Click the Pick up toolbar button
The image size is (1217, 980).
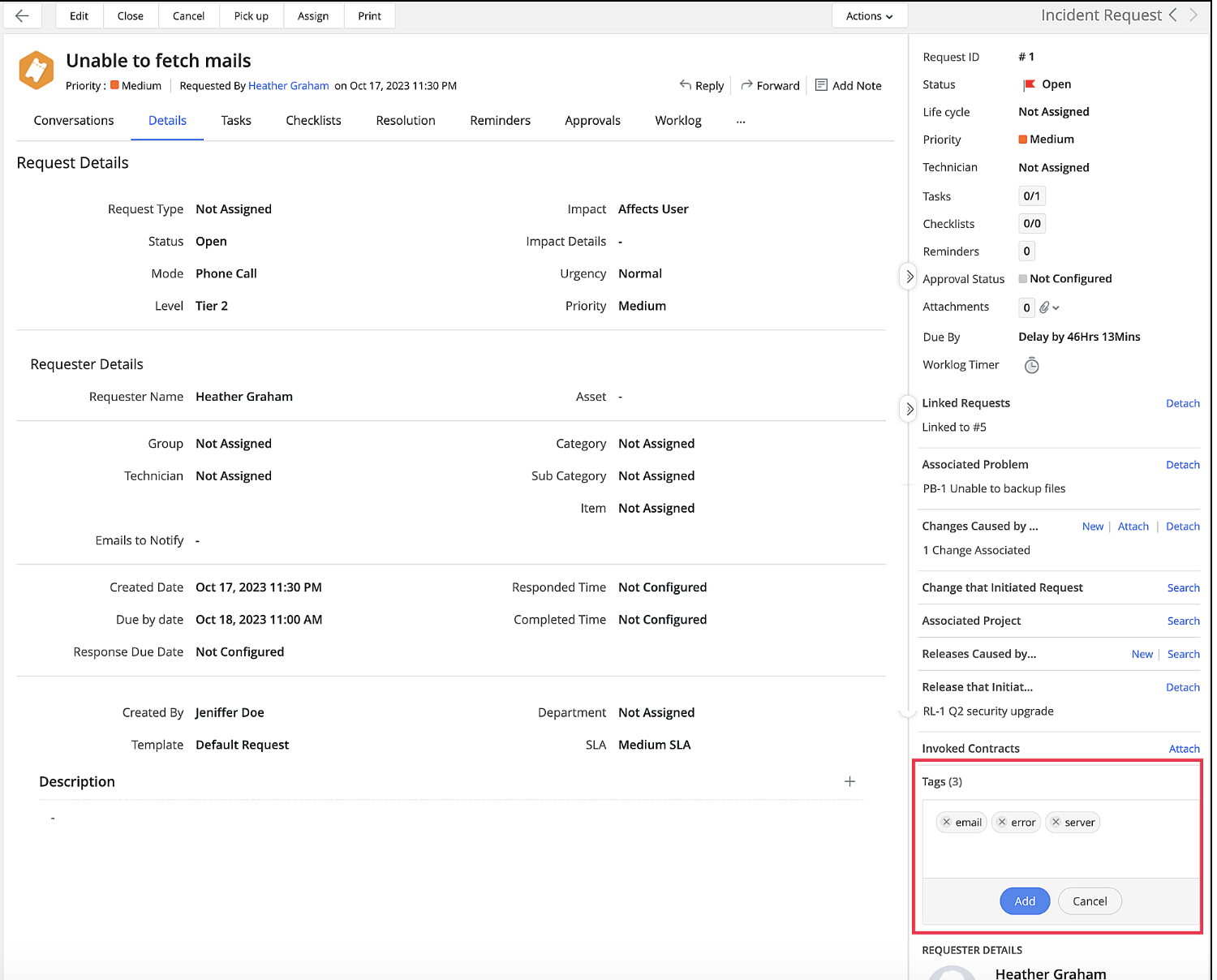[x=252, y=16]
